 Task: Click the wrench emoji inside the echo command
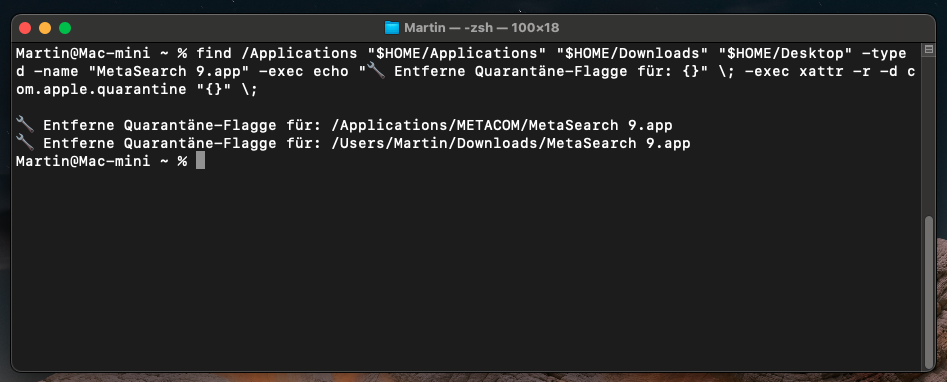coord(375,71)
